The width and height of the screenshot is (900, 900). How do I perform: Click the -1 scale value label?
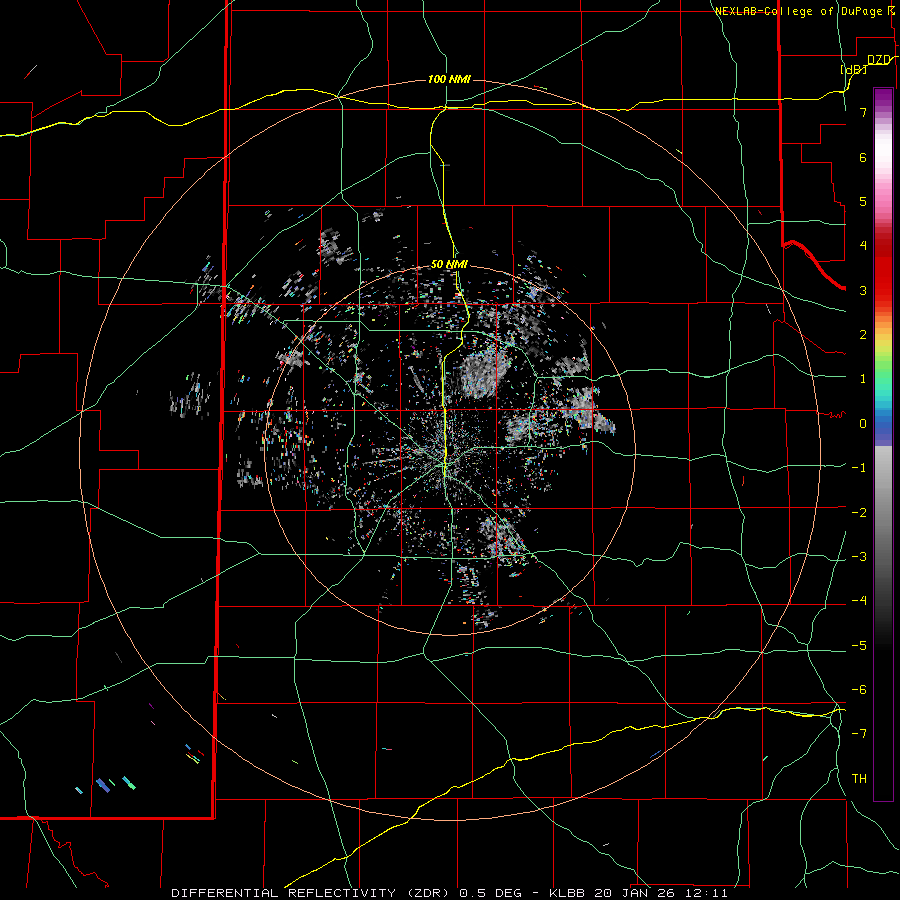(x=859, y=467)
